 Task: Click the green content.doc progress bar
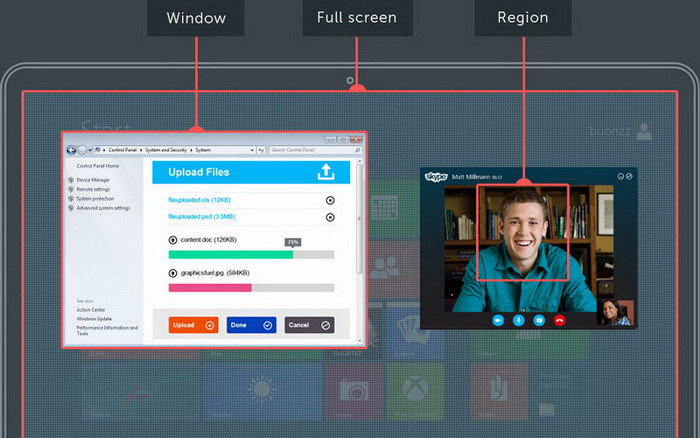[x=230, y=255]
